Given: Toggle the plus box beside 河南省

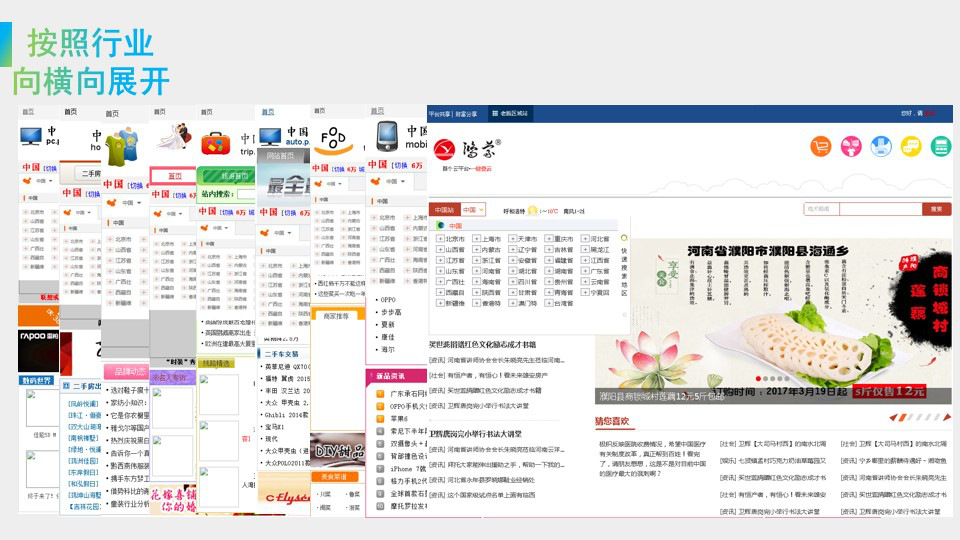Looking at the screenshot, I should 477,271.
